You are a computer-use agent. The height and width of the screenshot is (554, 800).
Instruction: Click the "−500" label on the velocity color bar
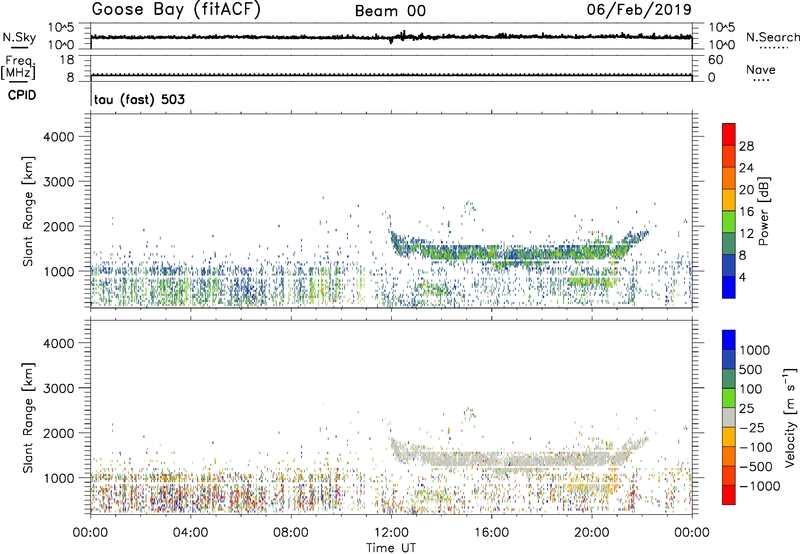point(755,467)
